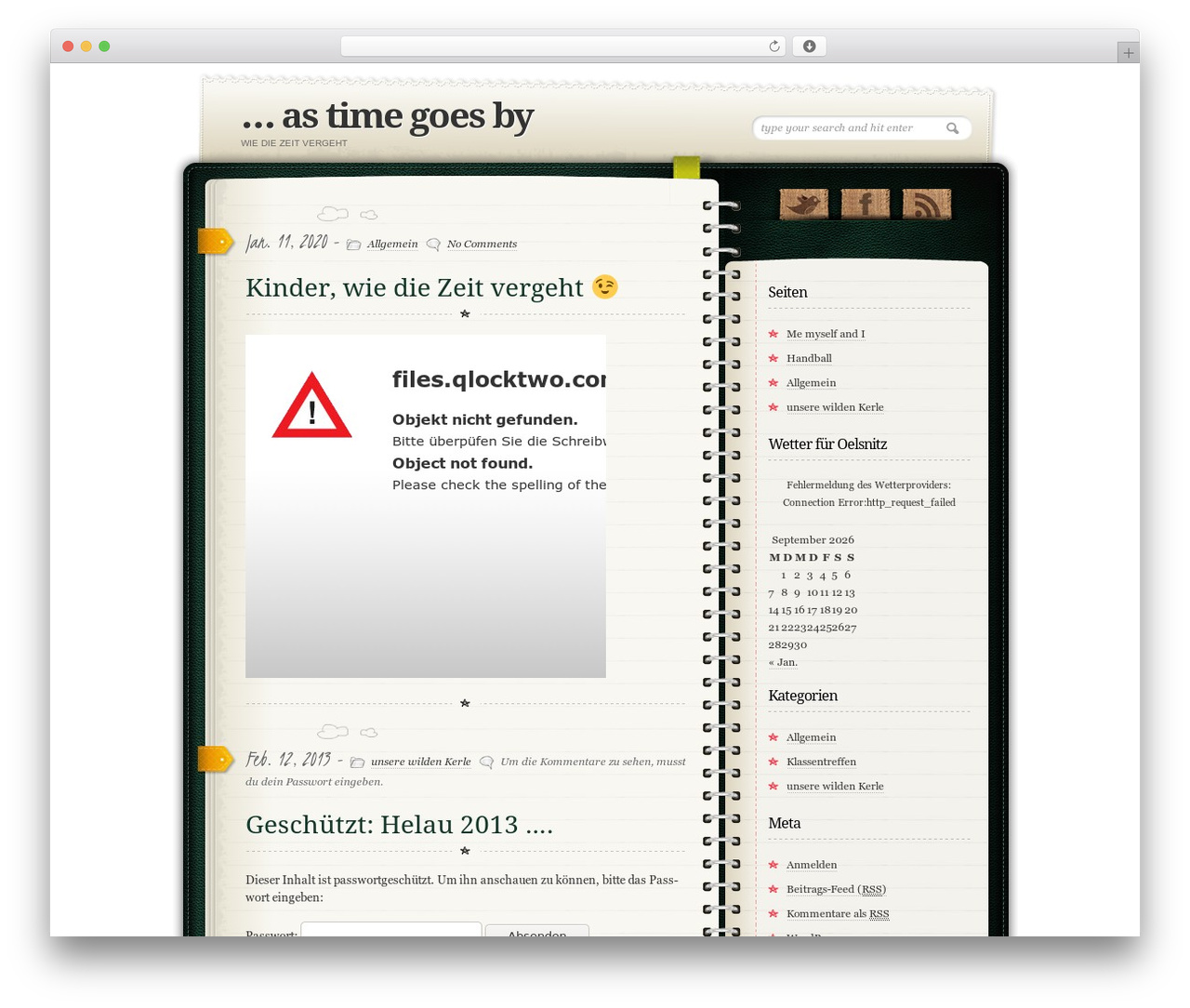Click the files.qlocktwo error image
This screenshot has width=1190, height=1008.
tap(426, 506)
